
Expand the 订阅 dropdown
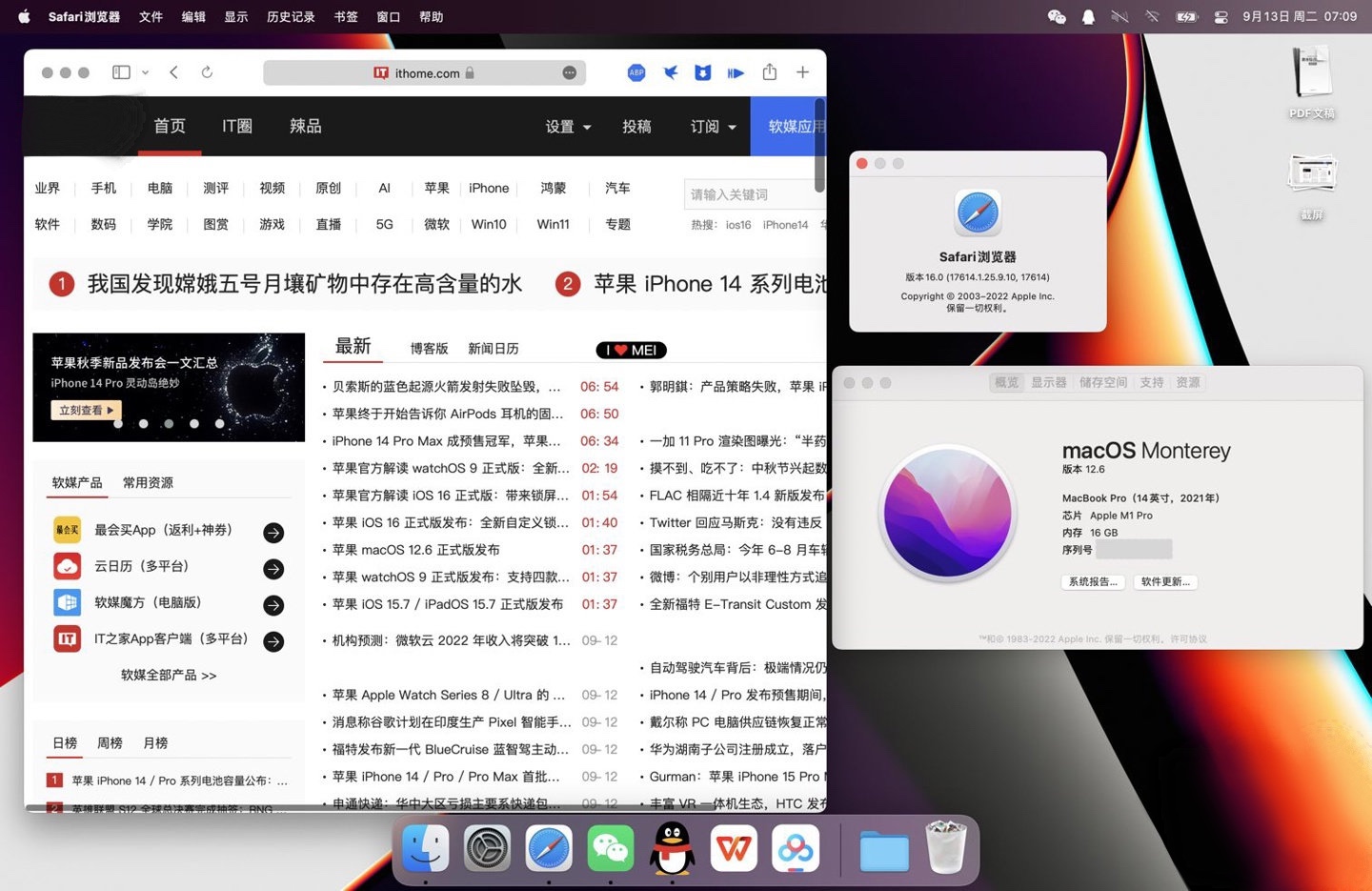click(x=713, y=127)
